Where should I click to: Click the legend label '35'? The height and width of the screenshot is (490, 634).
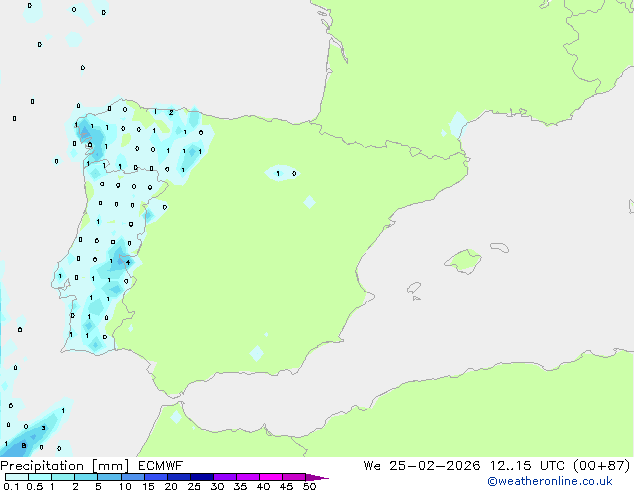pos(240,486)
